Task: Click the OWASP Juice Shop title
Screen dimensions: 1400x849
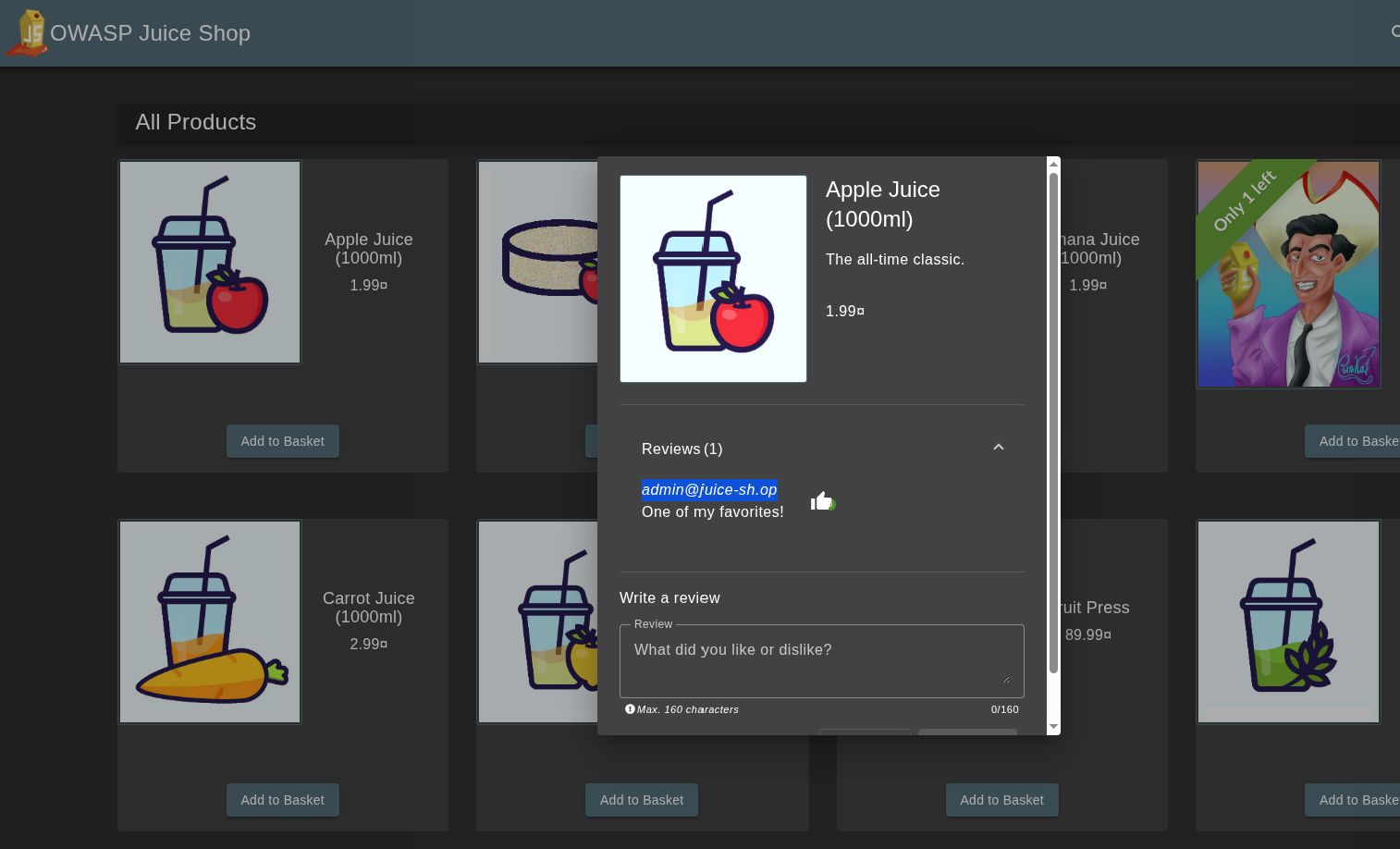Action: pyautogui.click(x=150, y=33)
